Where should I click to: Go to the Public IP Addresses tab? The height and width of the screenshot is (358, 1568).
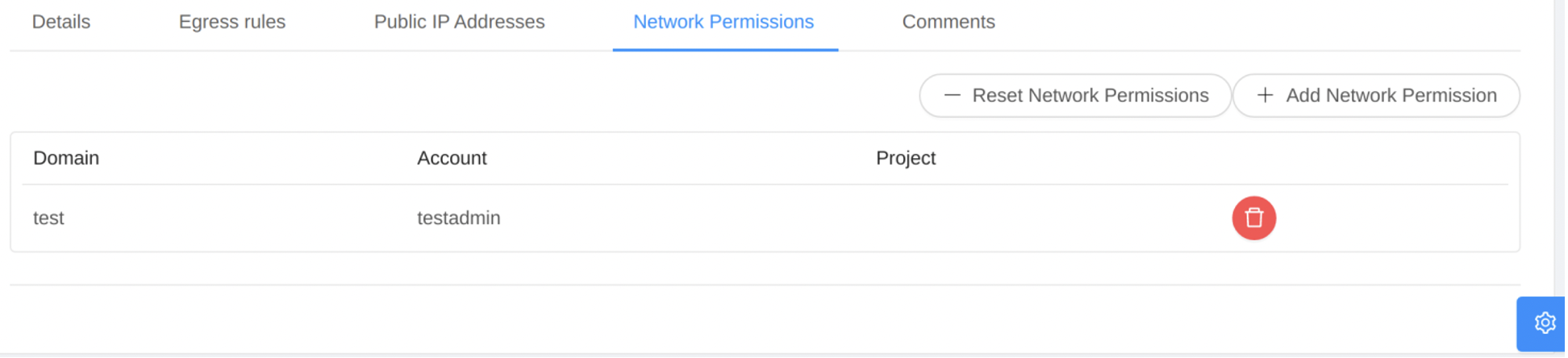point(459,22)
